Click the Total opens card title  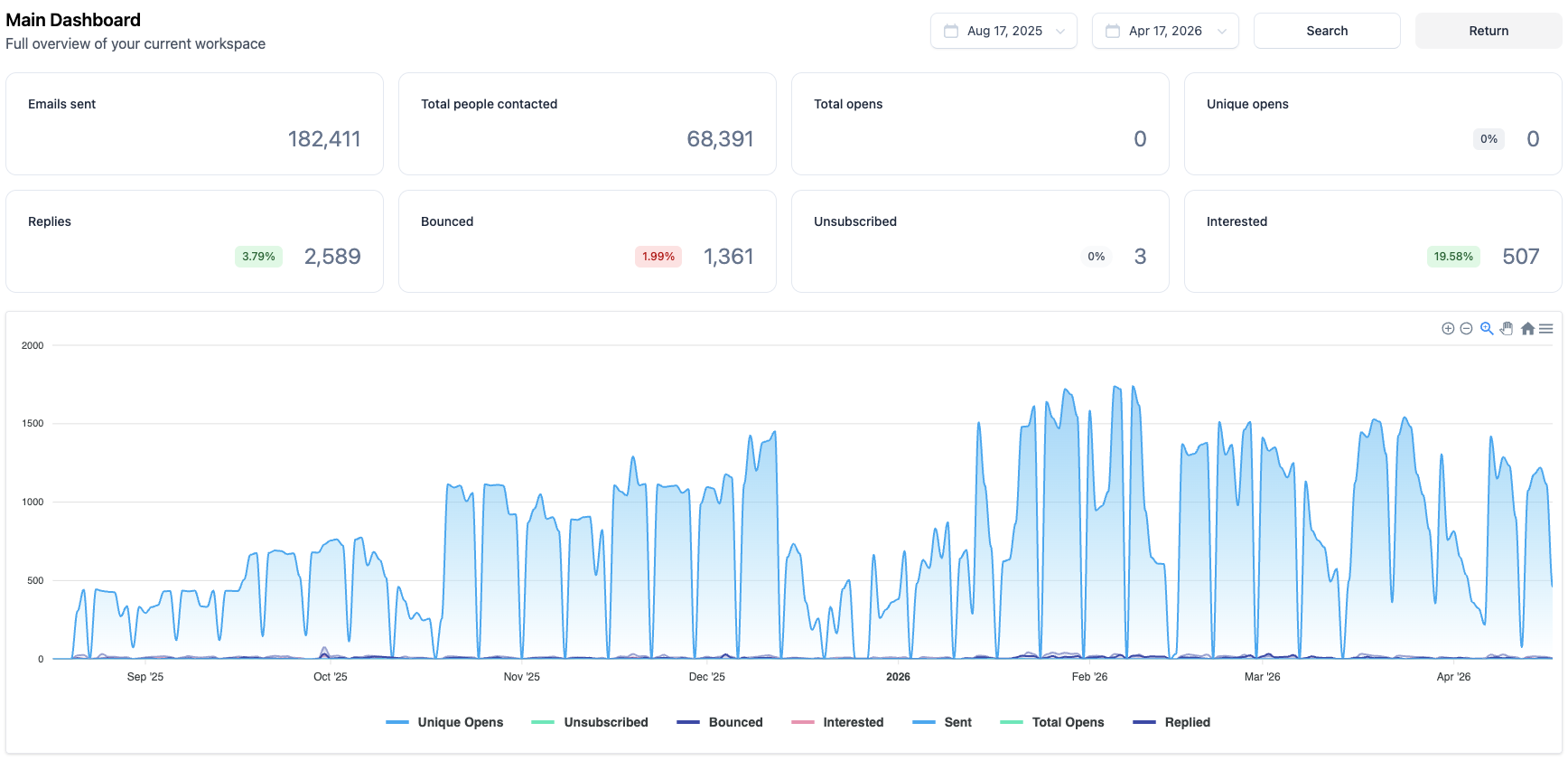(848, 104)
